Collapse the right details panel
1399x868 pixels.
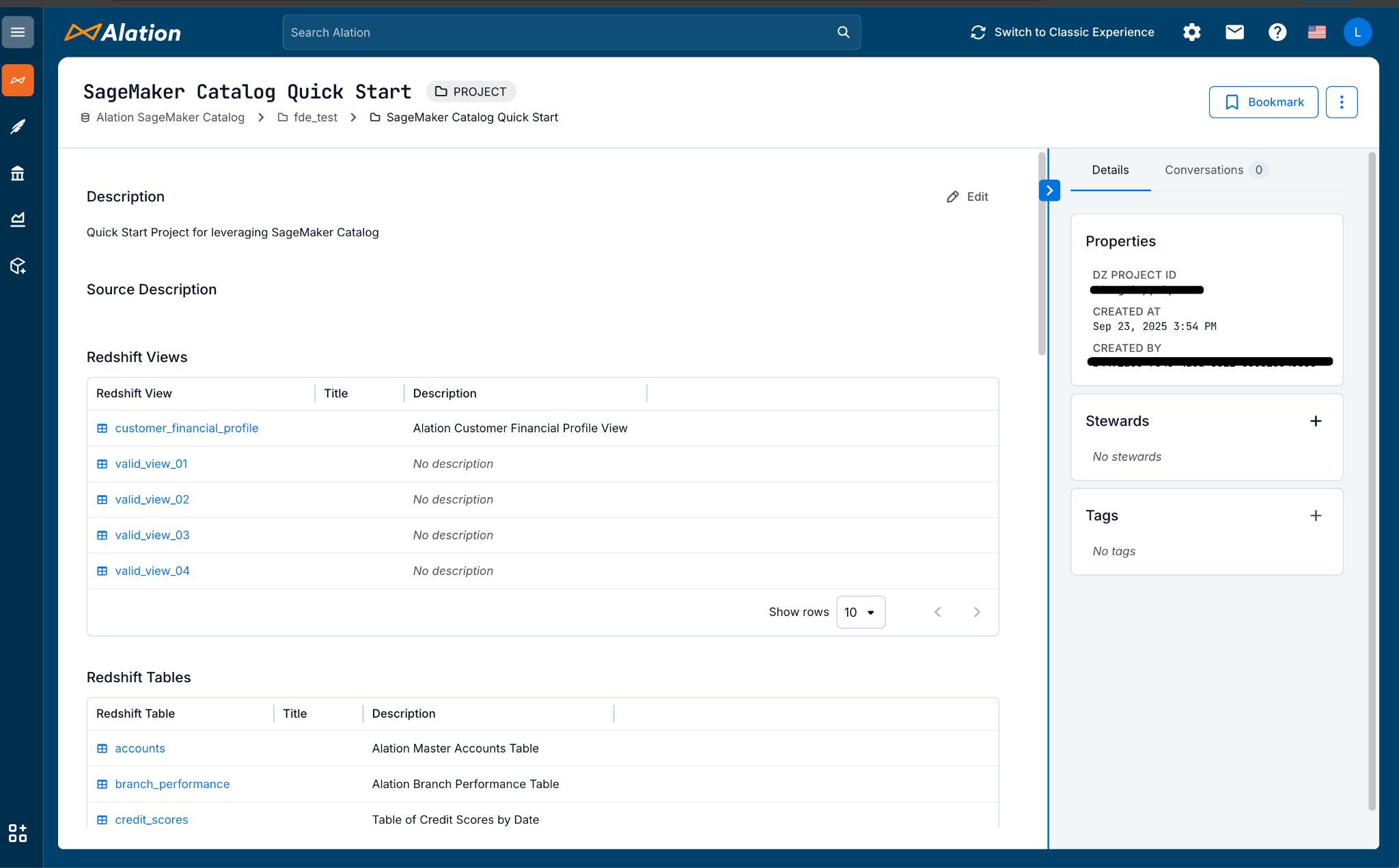tap(1049, 191)
